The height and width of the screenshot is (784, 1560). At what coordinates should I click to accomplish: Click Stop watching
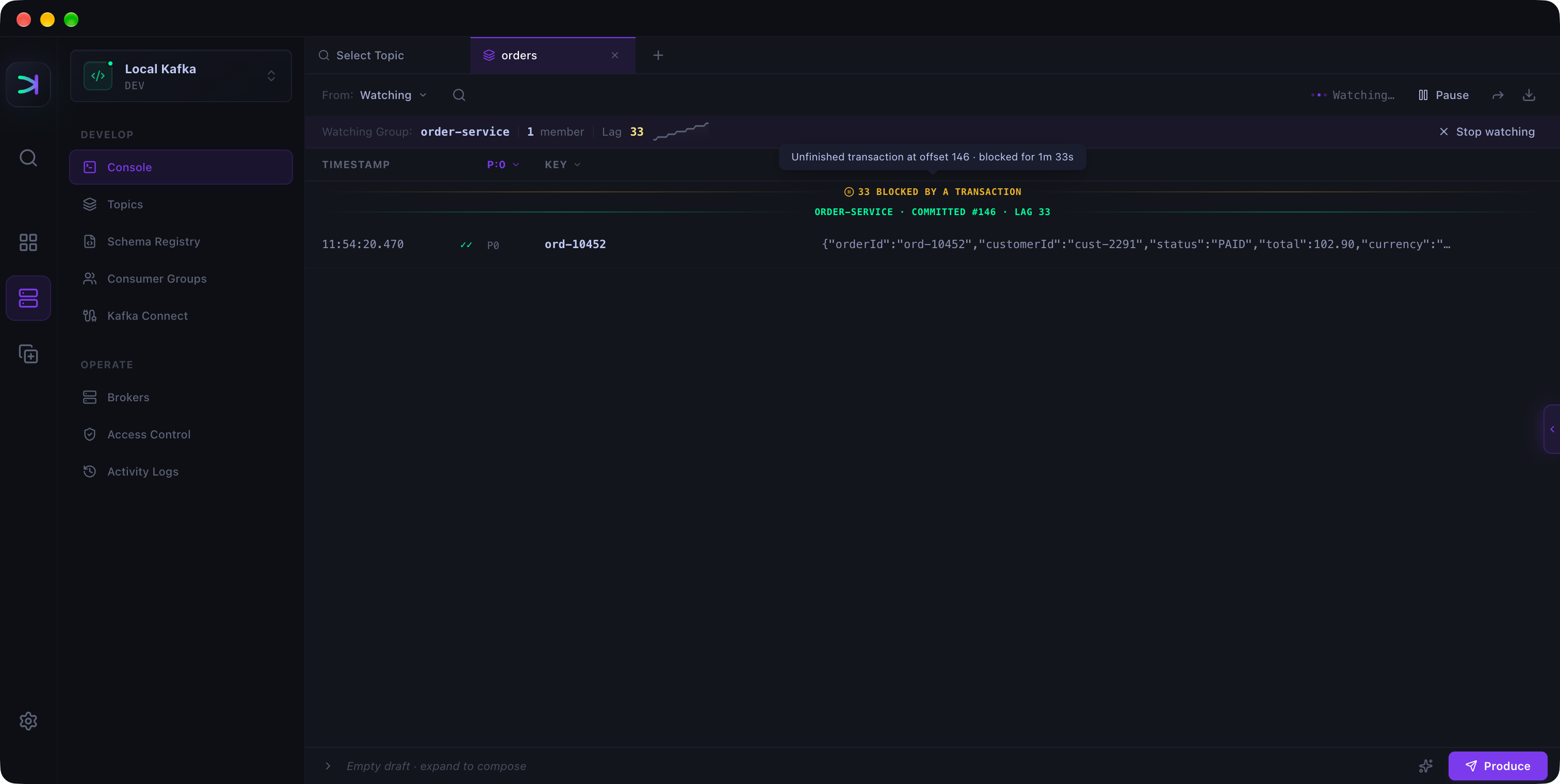(x=1487, y=132)
